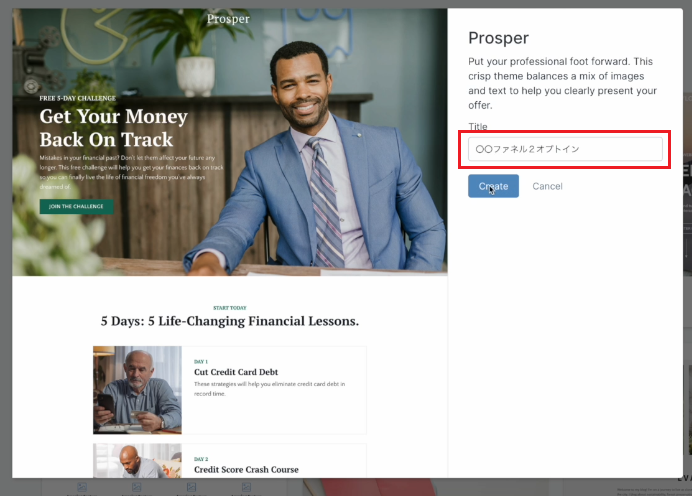This screenshot has height=496, width=692.
Task: Cancel the theme creation dialog
Action: click(547, 186)
